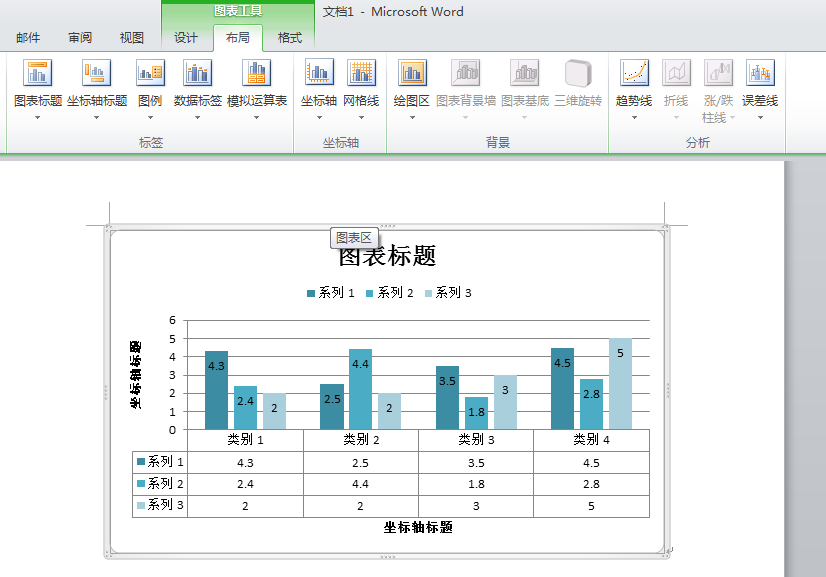Click the 误差线 error bars icon

[760, 72]
